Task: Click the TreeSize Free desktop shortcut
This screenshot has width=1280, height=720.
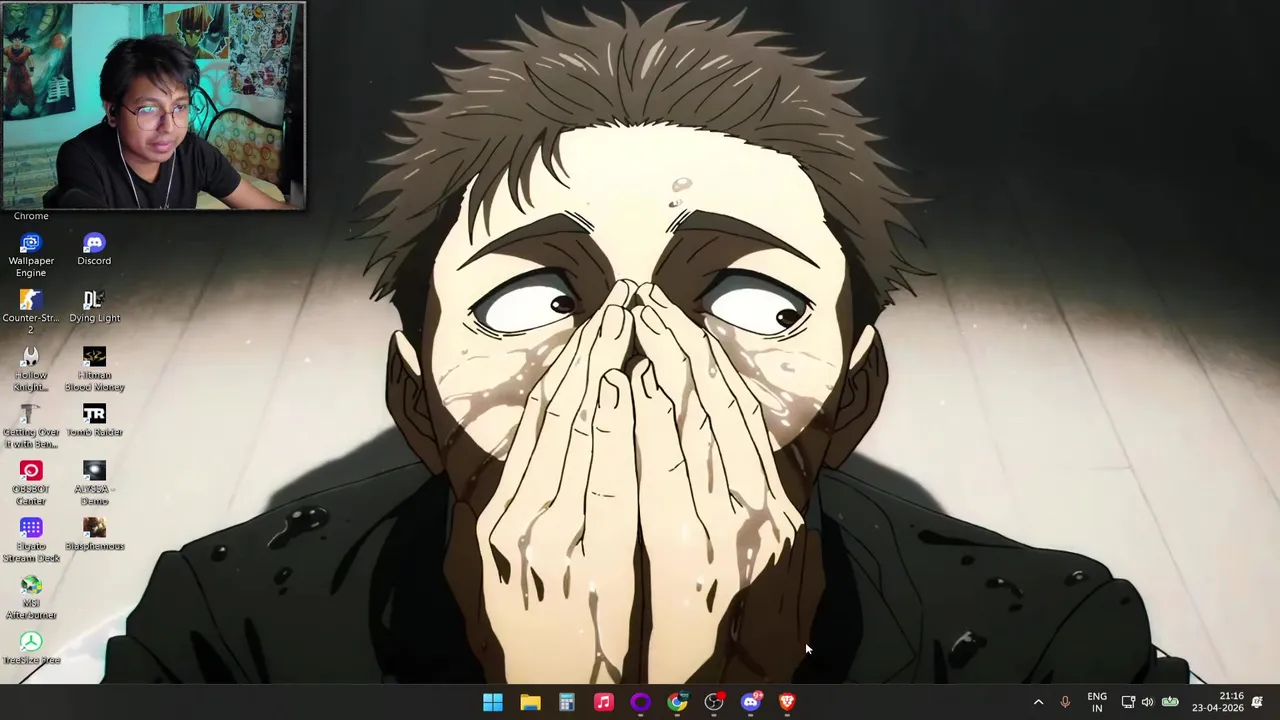Action: pyautogui.click(x=31, y=648)
